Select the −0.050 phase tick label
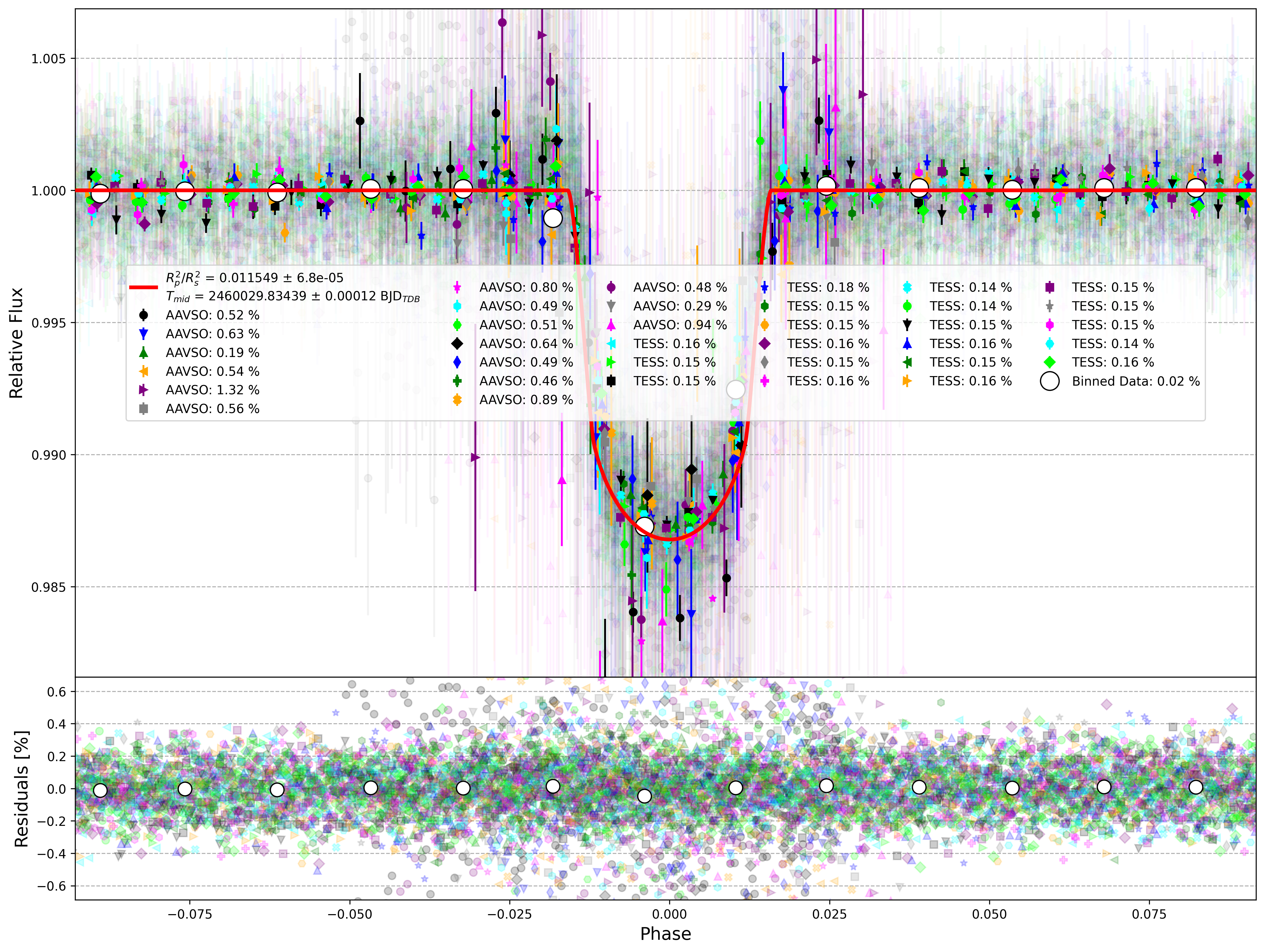 pos(350,914)
